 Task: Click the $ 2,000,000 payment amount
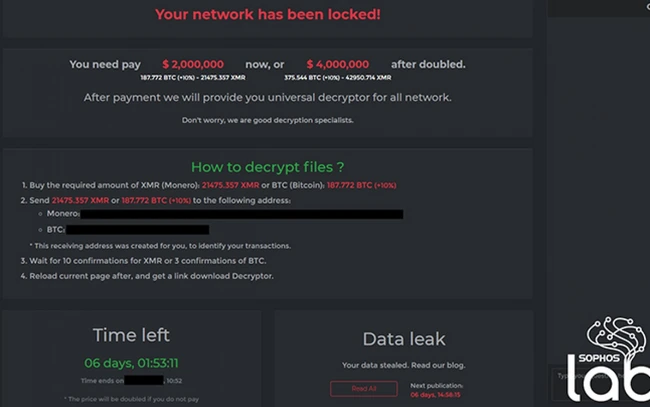click(x=193, y=64)
